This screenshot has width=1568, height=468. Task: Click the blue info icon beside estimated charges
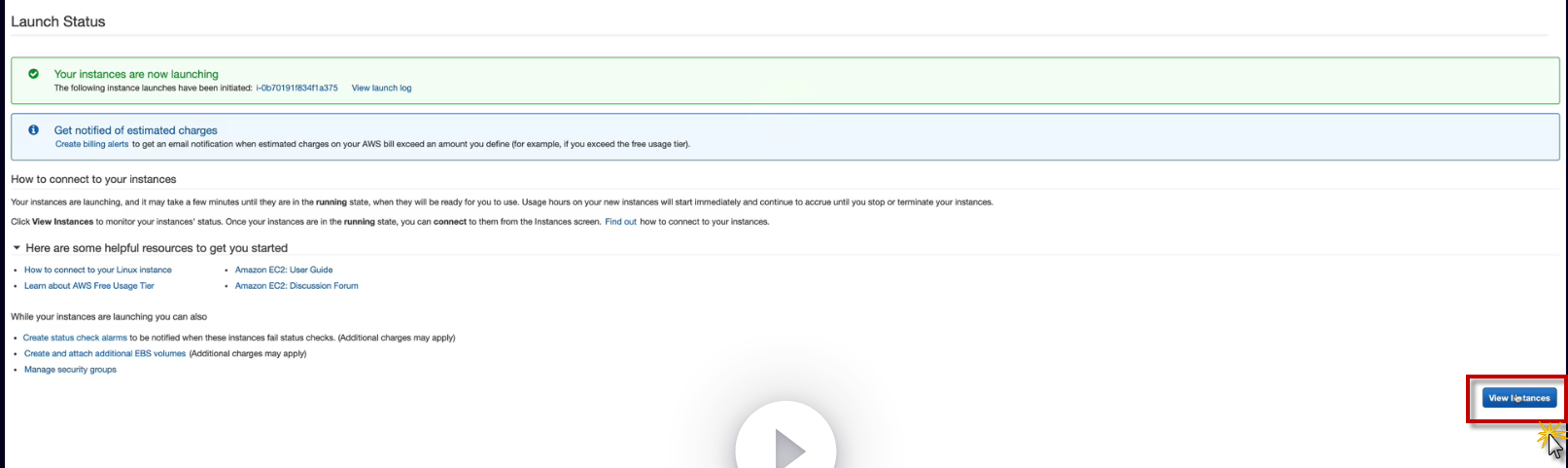click(x=34, y=129)
